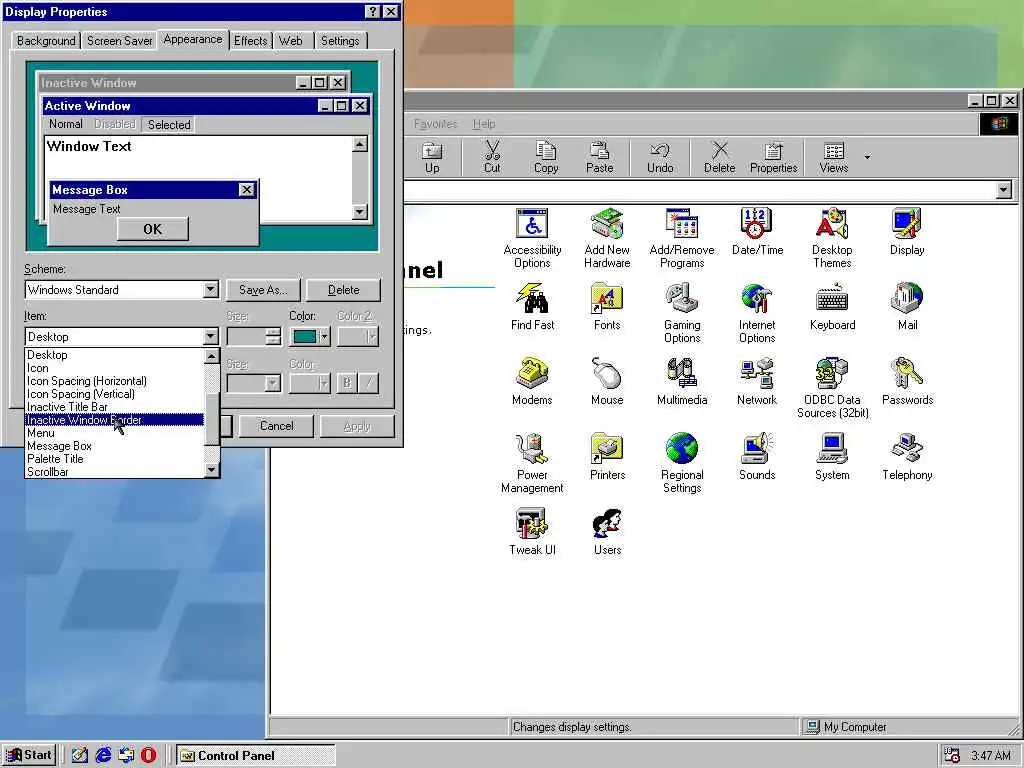This screenshot has height=768, width=1024.
Task: Select Icon Spacing (Horizontal) in item list
Action: tap(114, 381)
